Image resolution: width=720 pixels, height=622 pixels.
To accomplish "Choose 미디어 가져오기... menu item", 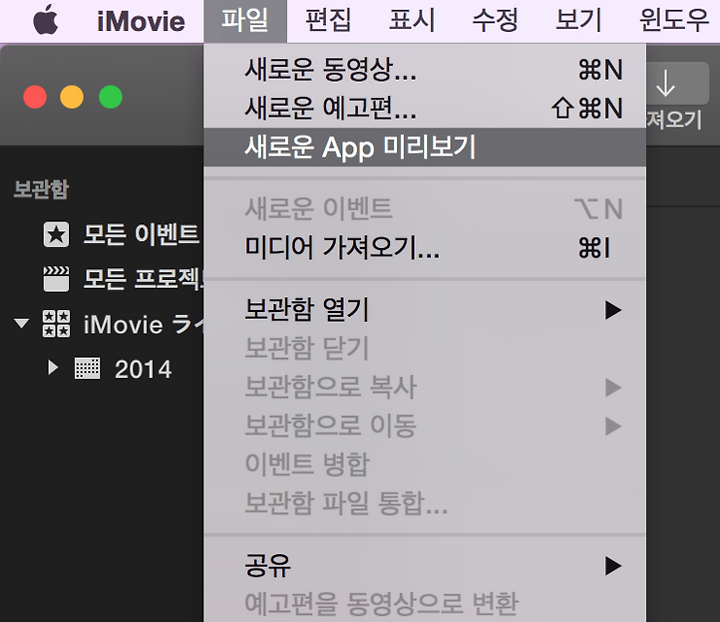I will point(425,248).
